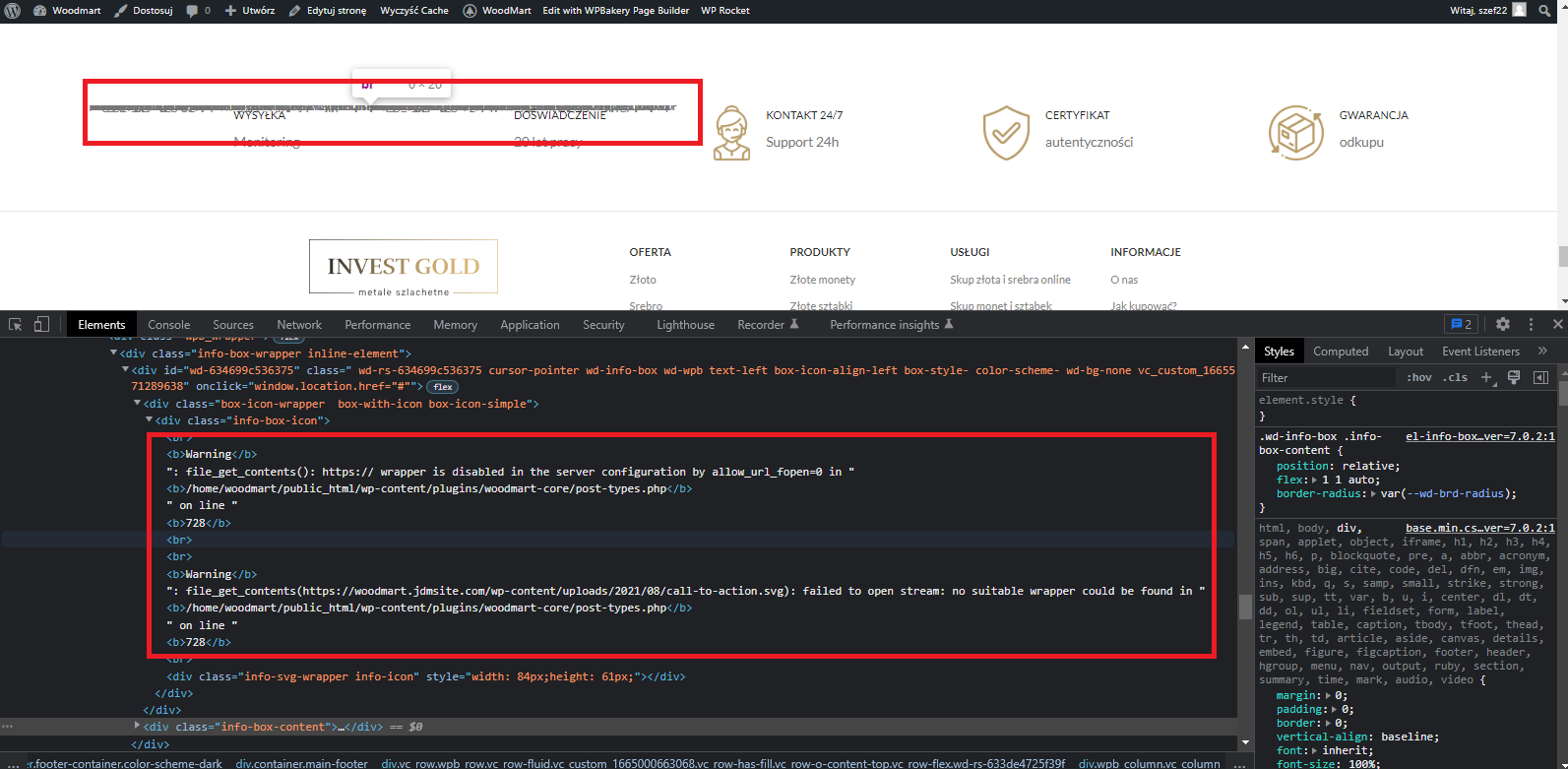Click the admin bar search icon
This screenshot has width=1568, height=769.
click(1544, 10)
